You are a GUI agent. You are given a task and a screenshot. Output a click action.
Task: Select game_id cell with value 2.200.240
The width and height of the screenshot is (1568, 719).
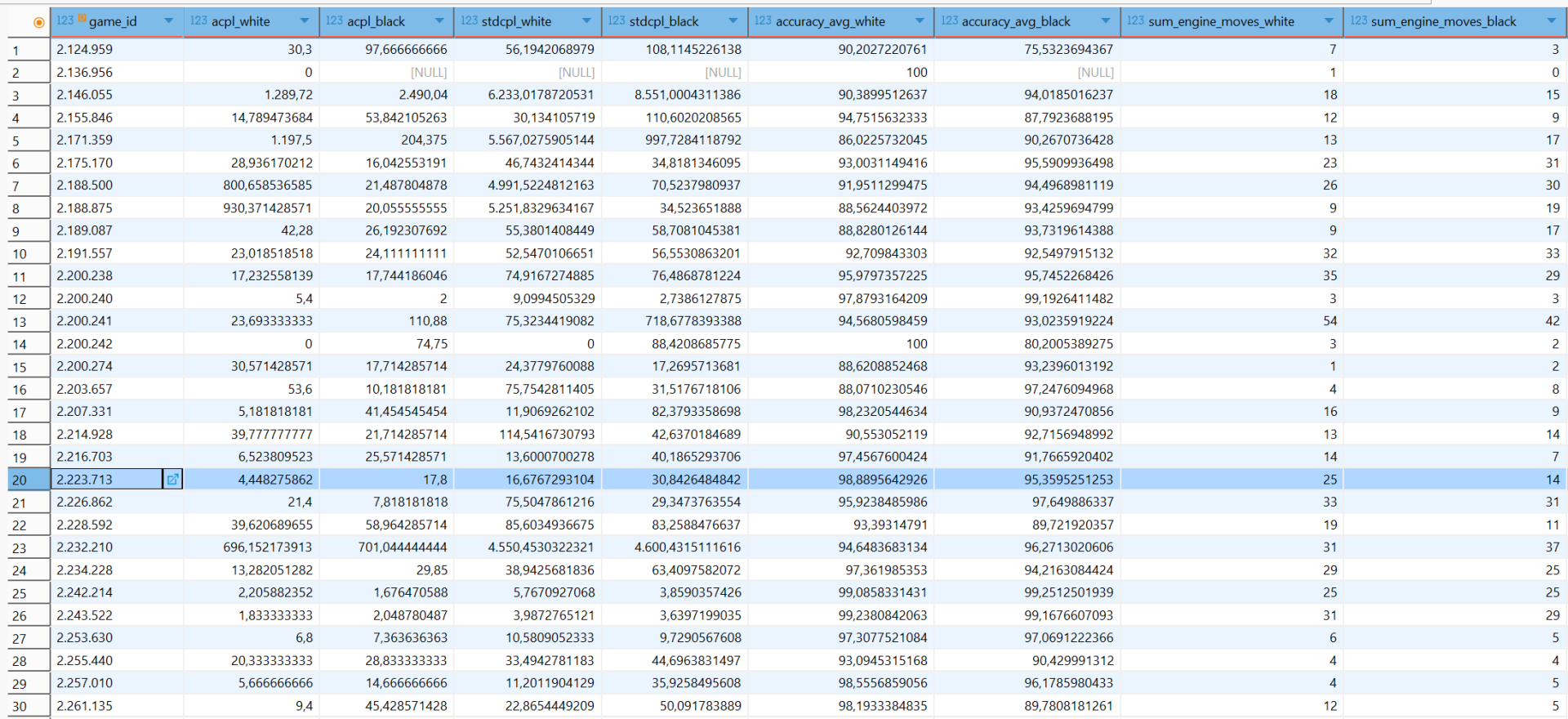coord(85,299)
